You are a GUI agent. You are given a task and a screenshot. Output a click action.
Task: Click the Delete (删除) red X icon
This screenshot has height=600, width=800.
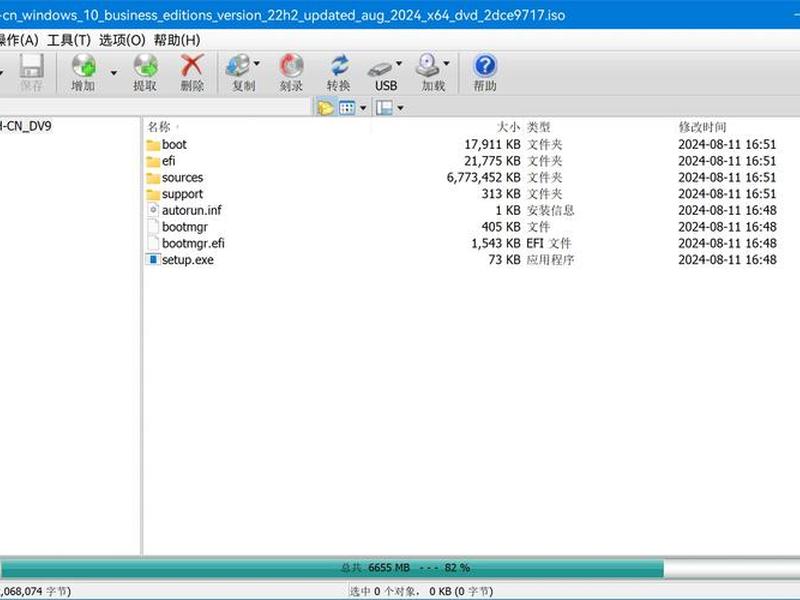192,66
